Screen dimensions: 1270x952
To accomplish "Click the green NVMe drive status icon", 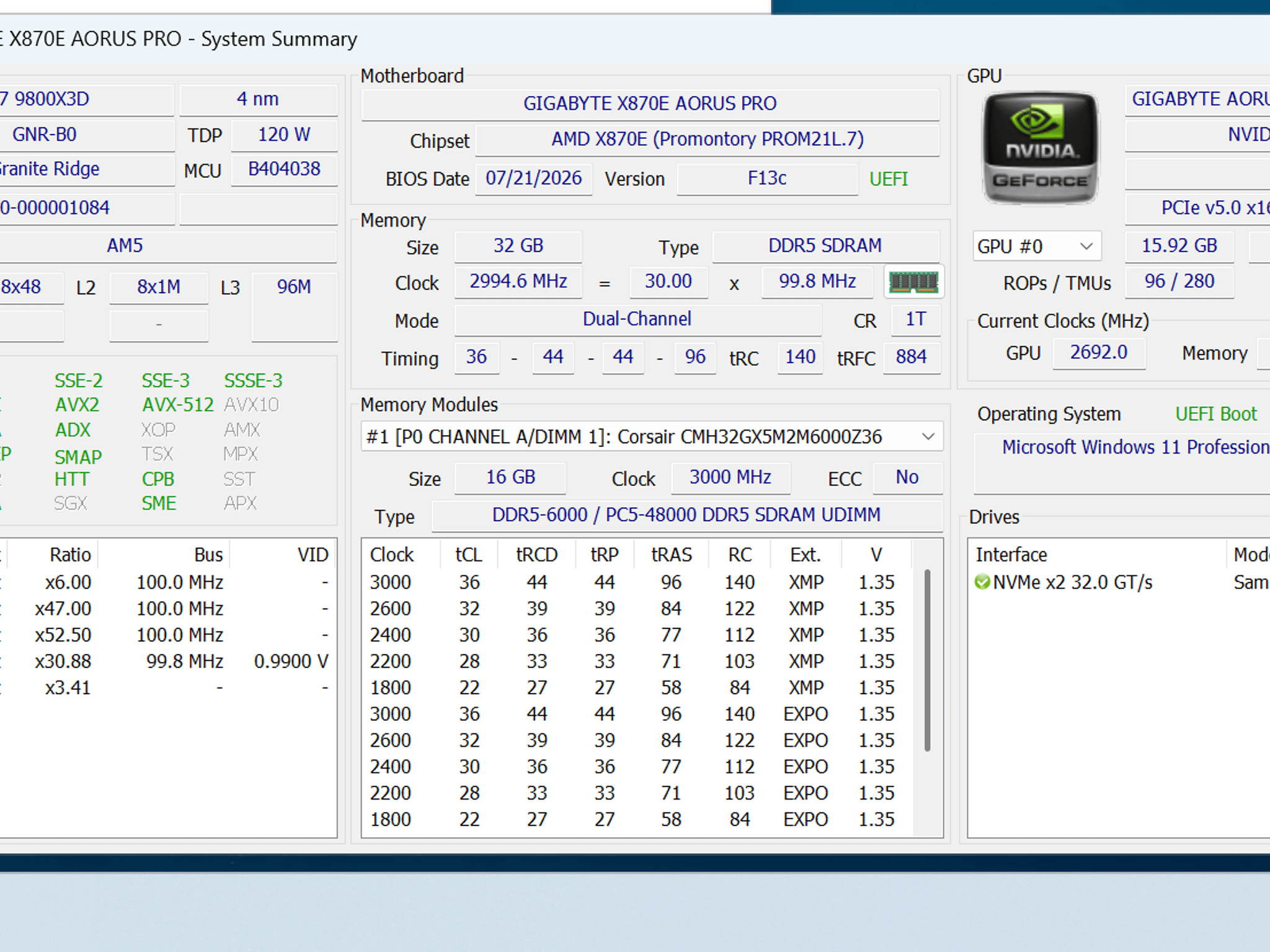I will pyautogui.click(x=982, y=583).
